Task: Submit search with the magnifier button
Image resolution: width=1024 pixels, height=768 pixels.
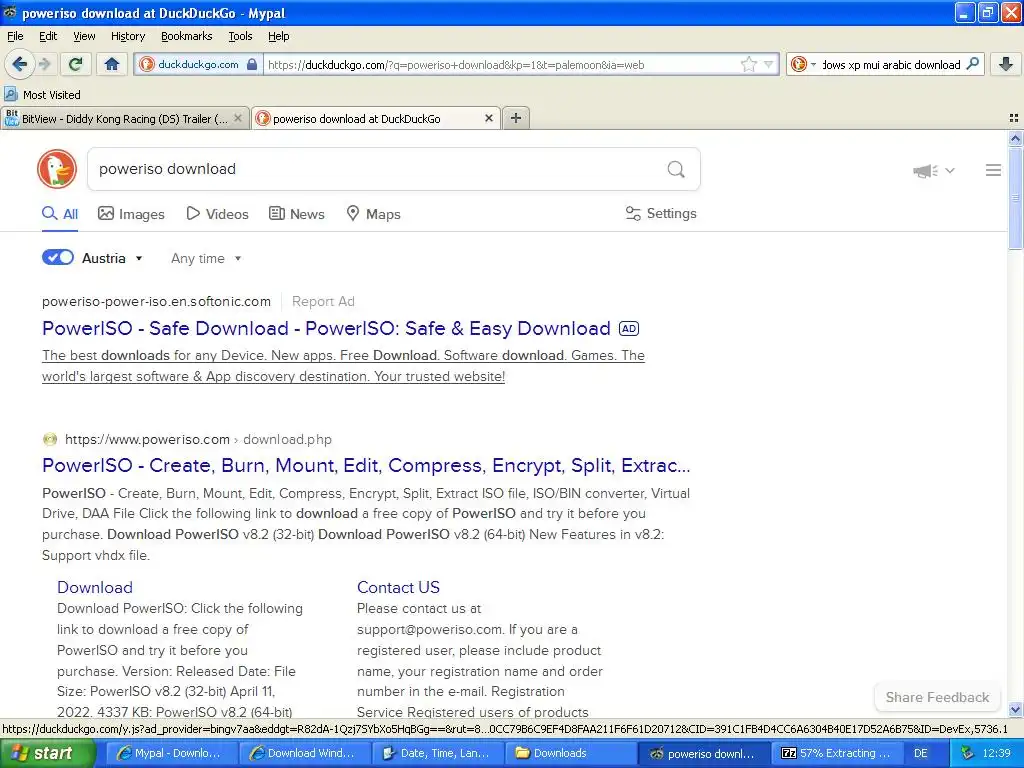Action: coord(676,170)
